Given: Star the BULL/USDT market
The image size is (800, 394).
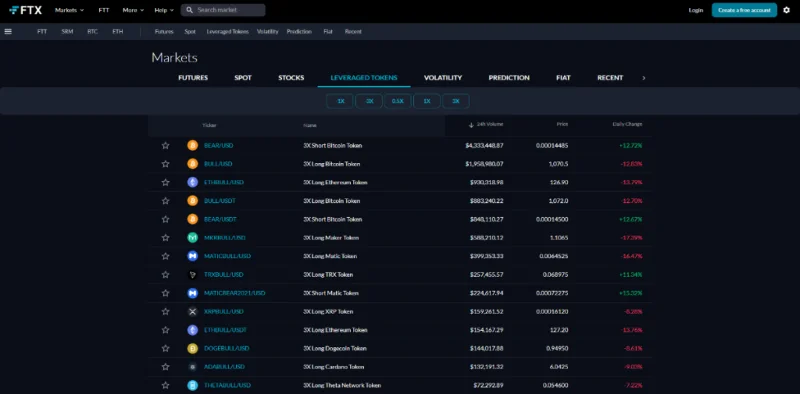Looking at the screenshot, I should pos(165,201).
